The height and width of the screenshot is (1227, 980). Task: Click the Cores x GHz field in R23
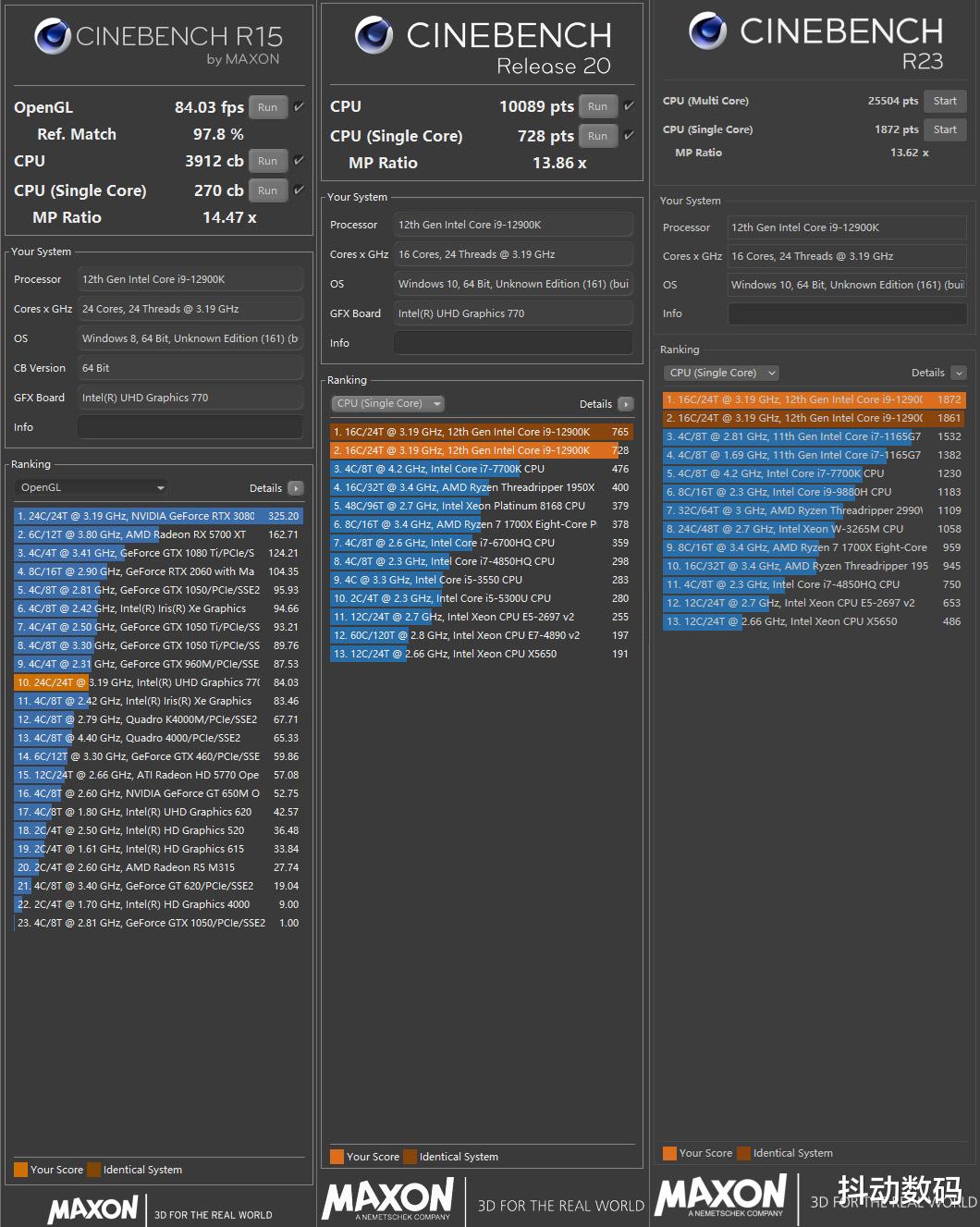847,256
